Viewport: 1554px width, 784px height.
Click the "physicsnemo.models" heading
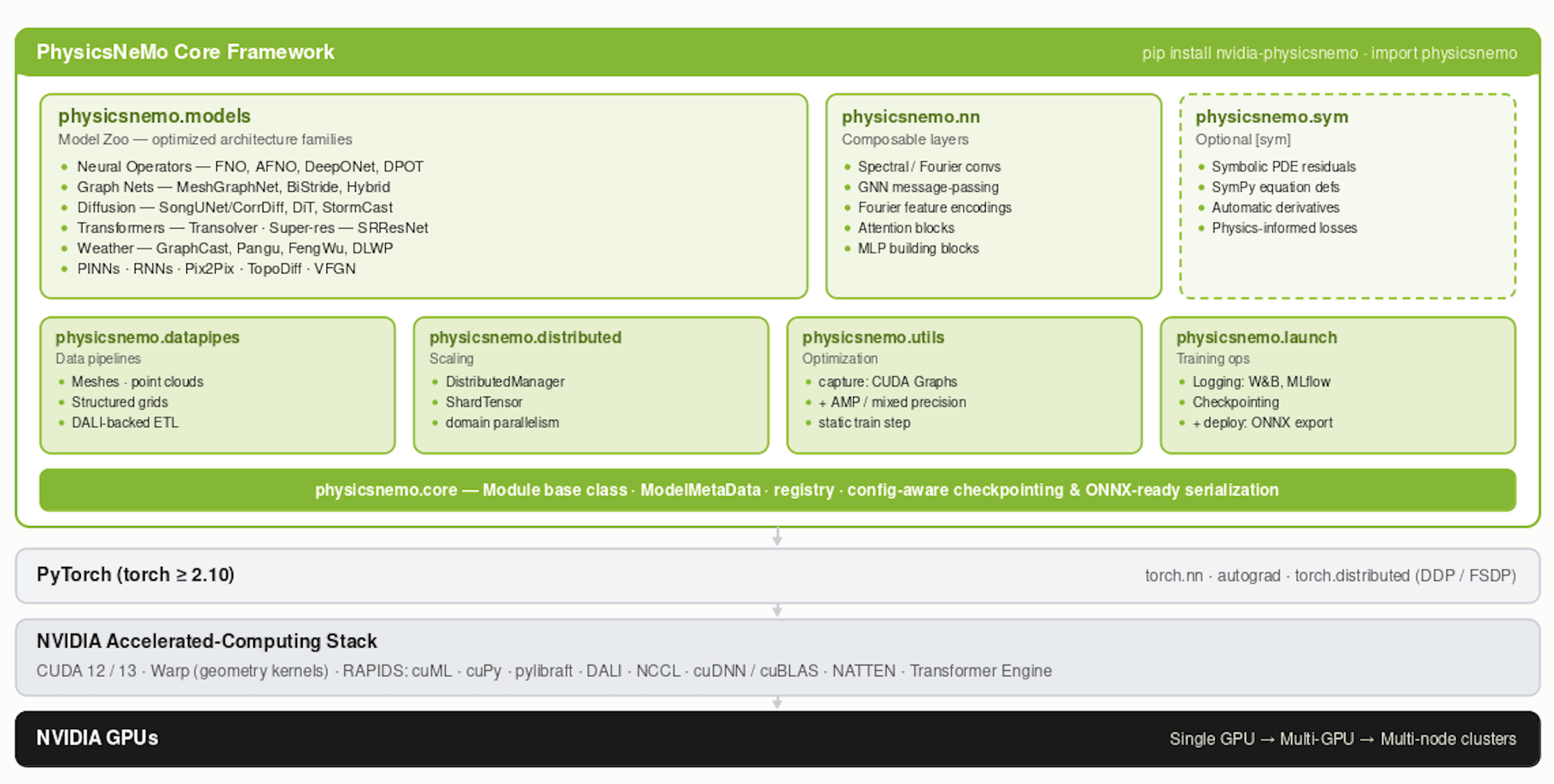155,116
